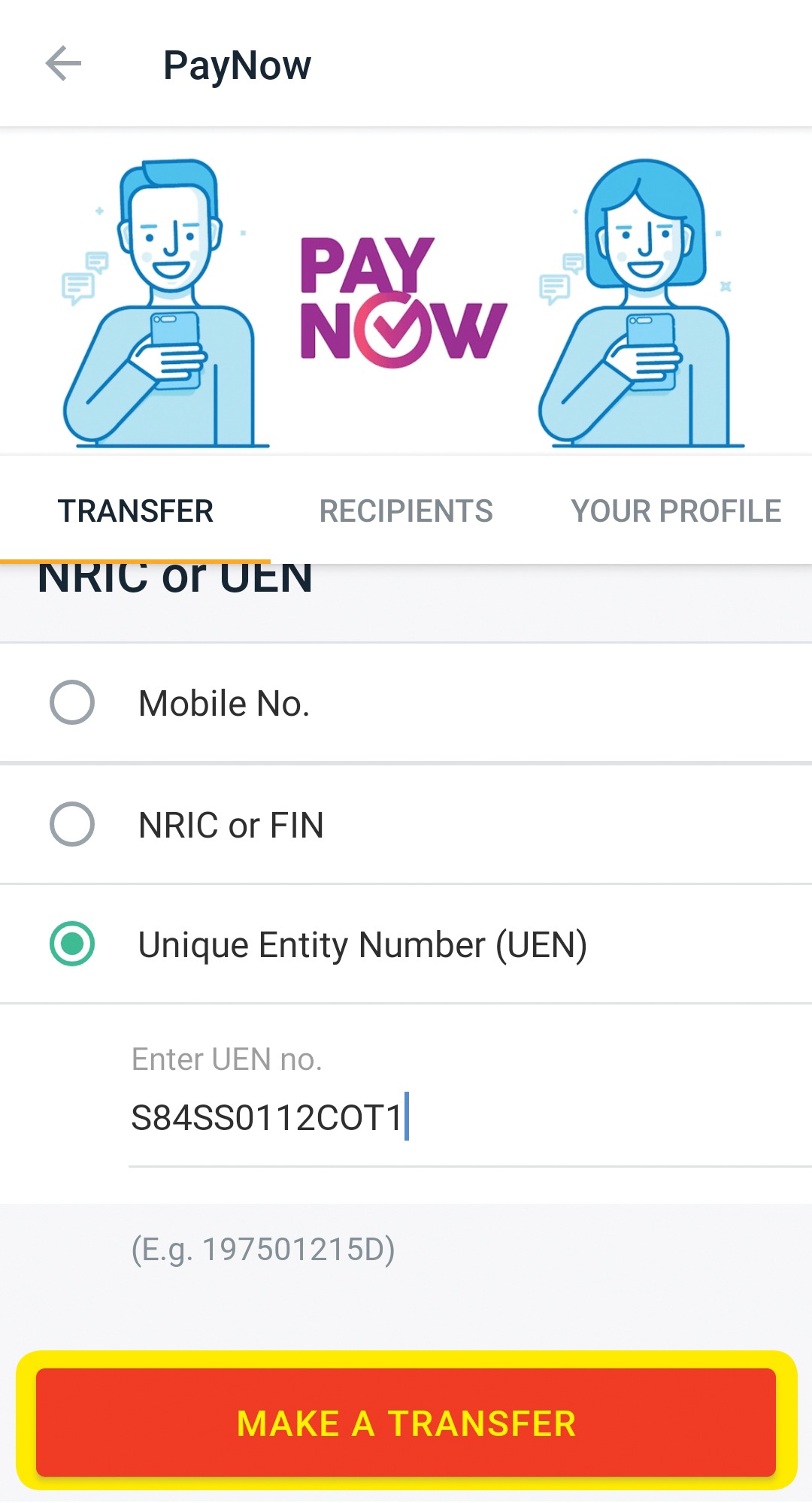The height and width of the screenshot is (1503, 812).
Task: Click the example hint text 197501215D
Action: pyautogui.click(x=263, y=1250)
